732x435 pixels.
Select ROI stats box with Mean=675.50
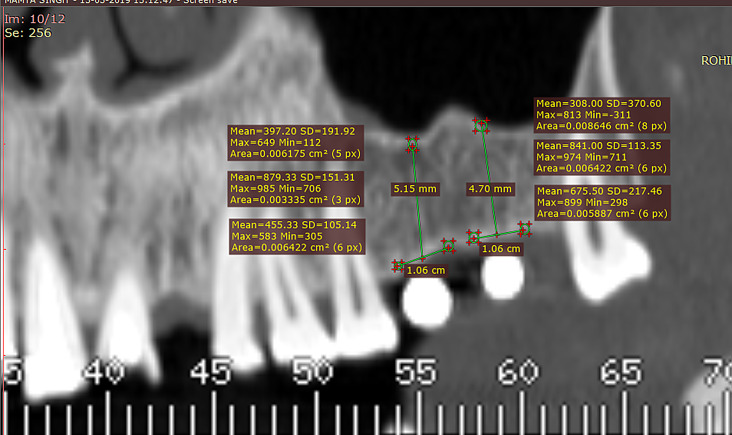pyautogui.click(x=603, y=201)
